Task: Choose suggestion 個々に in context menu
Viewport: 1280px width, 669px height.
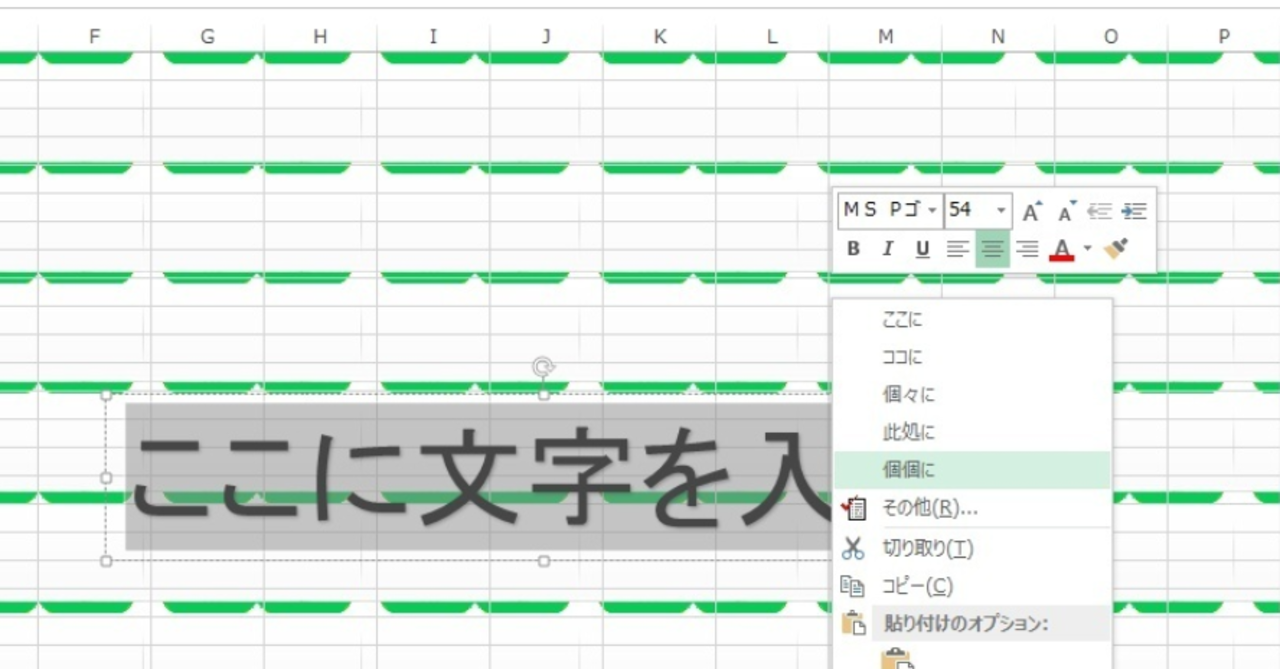Action: click(x=972, y=395)
